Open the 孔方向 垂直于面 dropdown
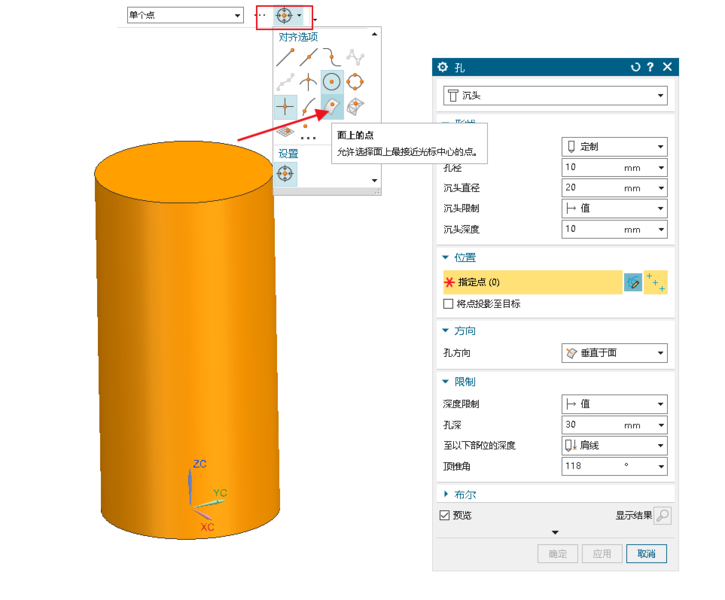725x600 pixels. pos(614,353)
